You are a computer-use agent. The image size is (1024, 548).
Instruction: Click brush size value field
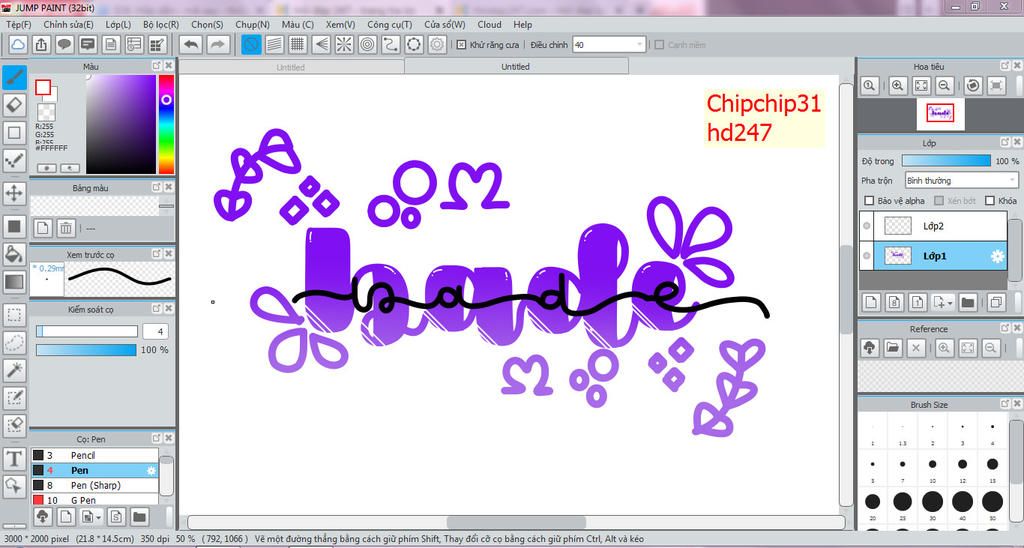pyautogui.click(x=155, y=331)
